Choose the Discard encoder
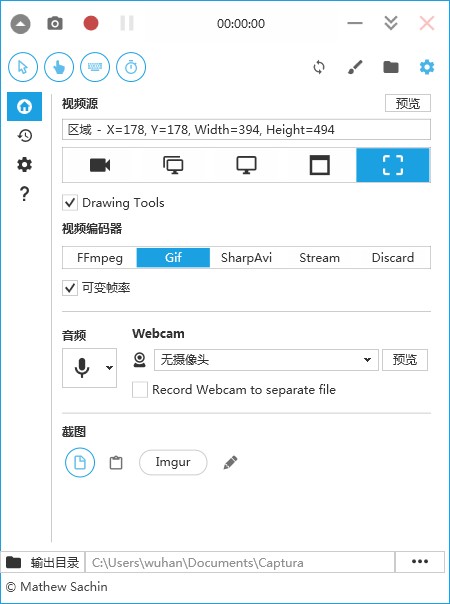 click(393, 258)
